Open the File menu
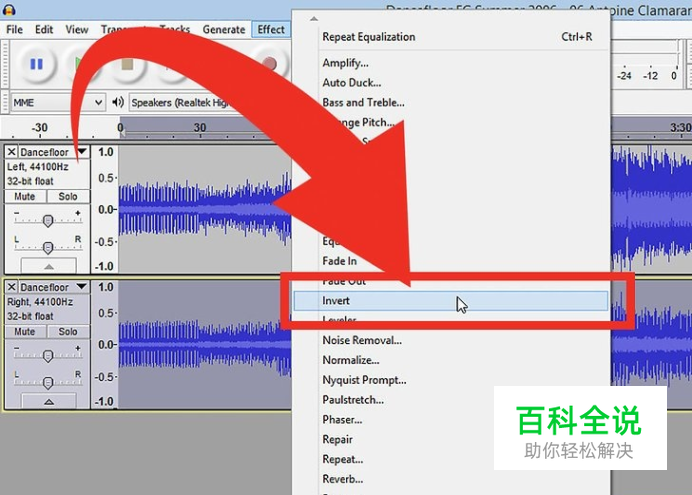This screenshot has width=692, height=495. (x=15, y=30)
